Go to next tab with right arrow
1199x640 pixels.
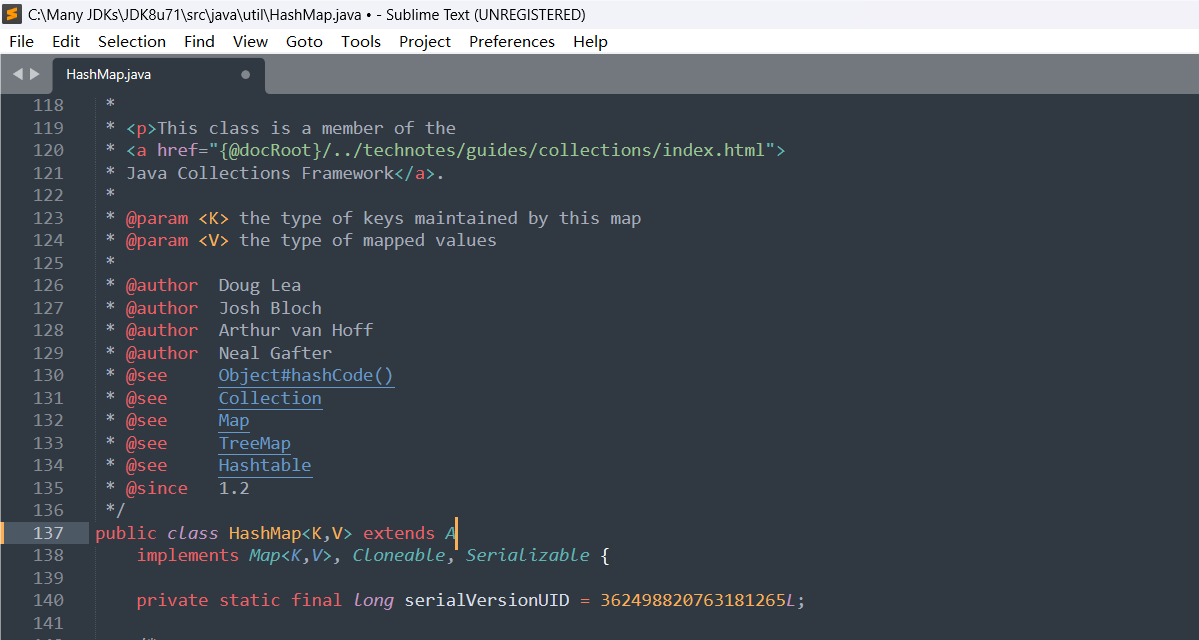tap(36, 74)
